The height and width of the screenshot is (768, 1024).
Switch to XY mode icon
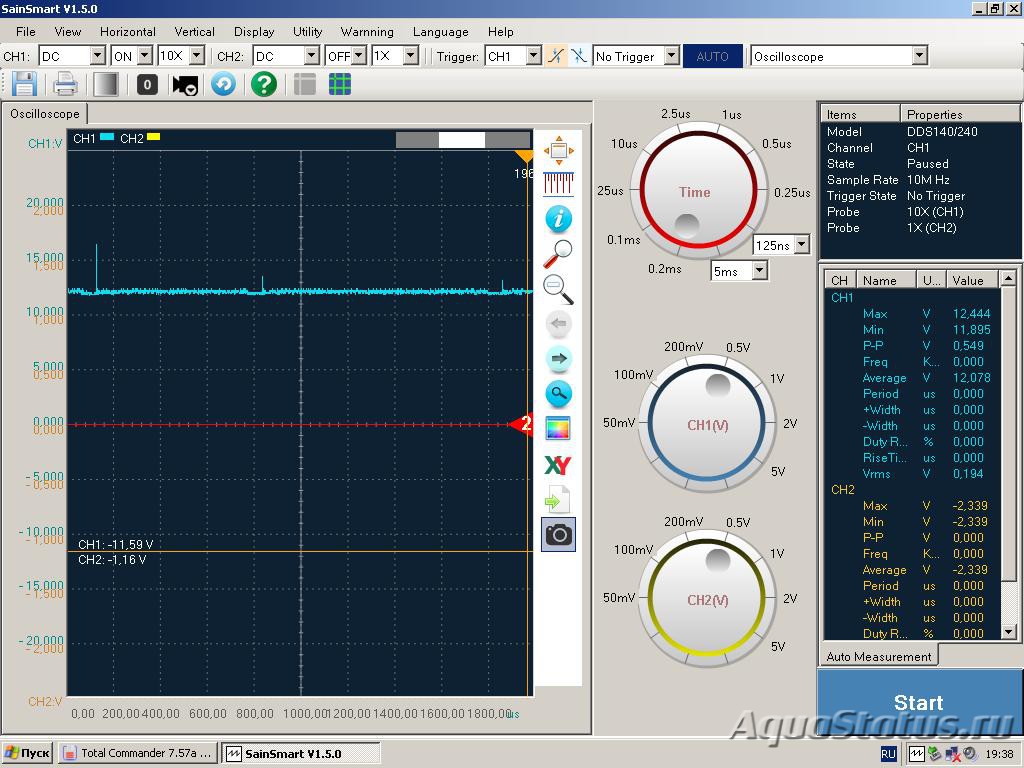[x=558, y=465]
